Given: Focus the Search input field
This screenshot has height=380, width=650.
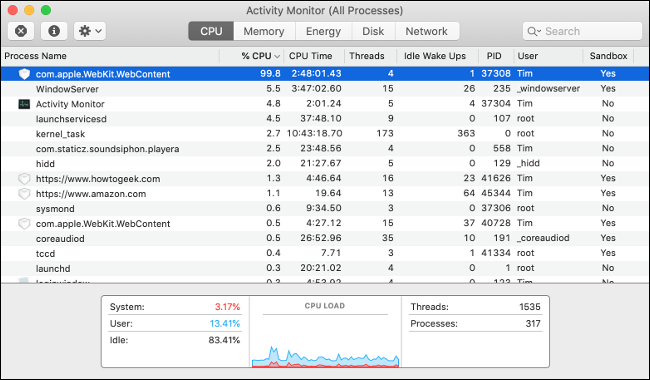Looking at the screenshot, I should 582,31.
